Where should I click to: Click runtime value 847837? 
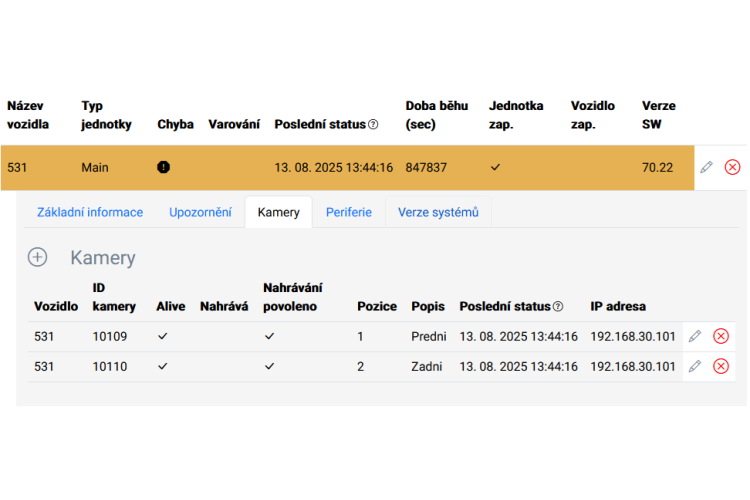coord(426,167)
